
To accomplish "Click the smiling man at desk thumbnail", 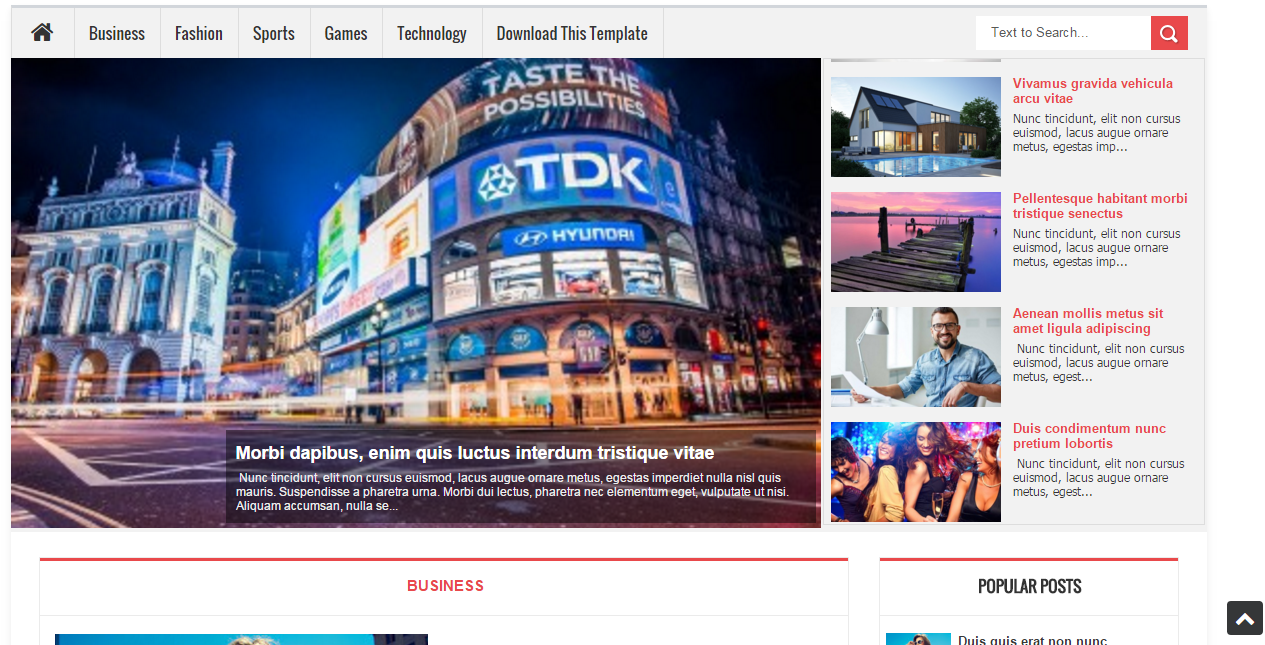I will tap(916, 357).
